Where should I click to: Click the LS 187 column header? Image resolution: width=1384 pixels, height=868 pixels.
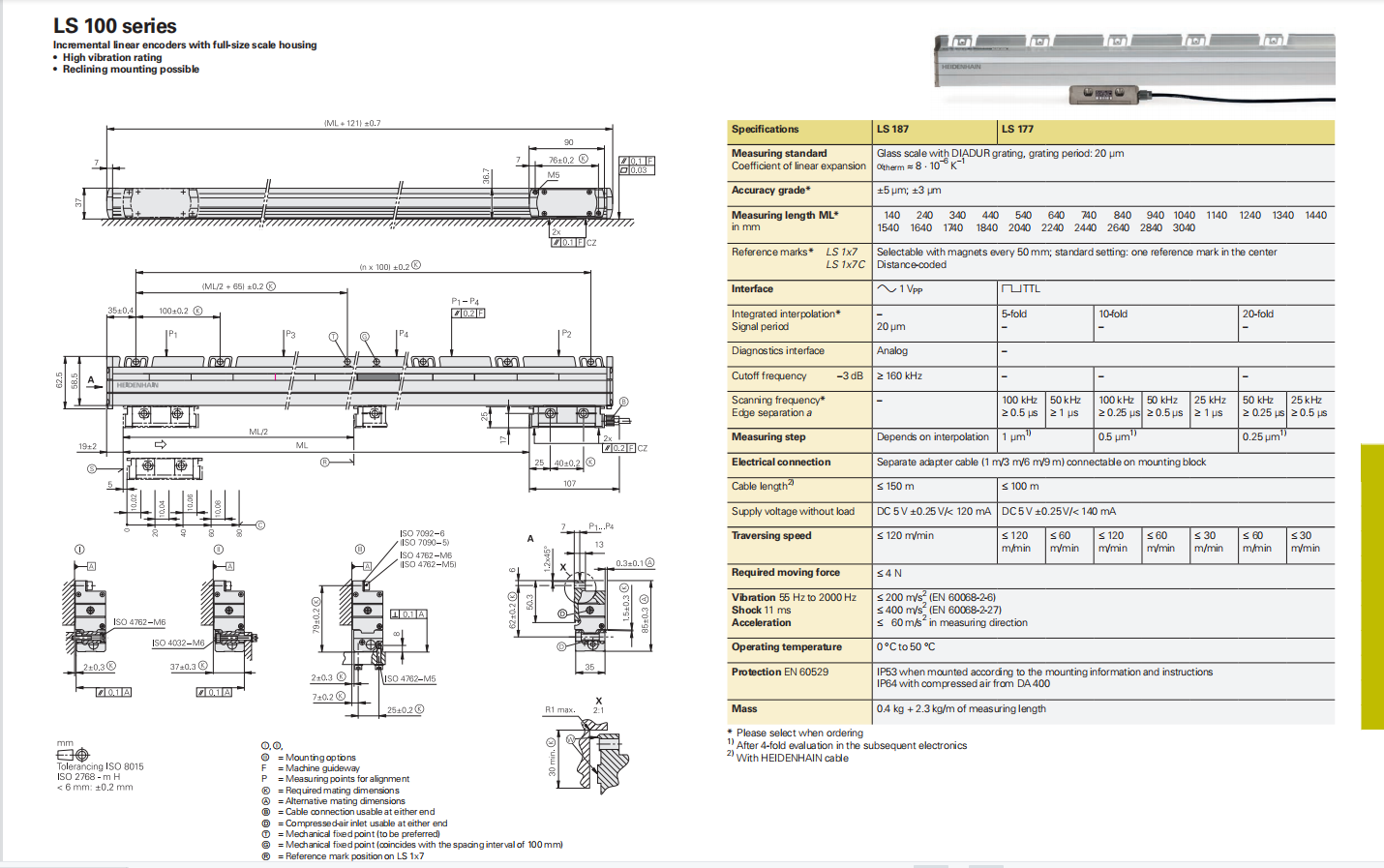click(893, 130)
